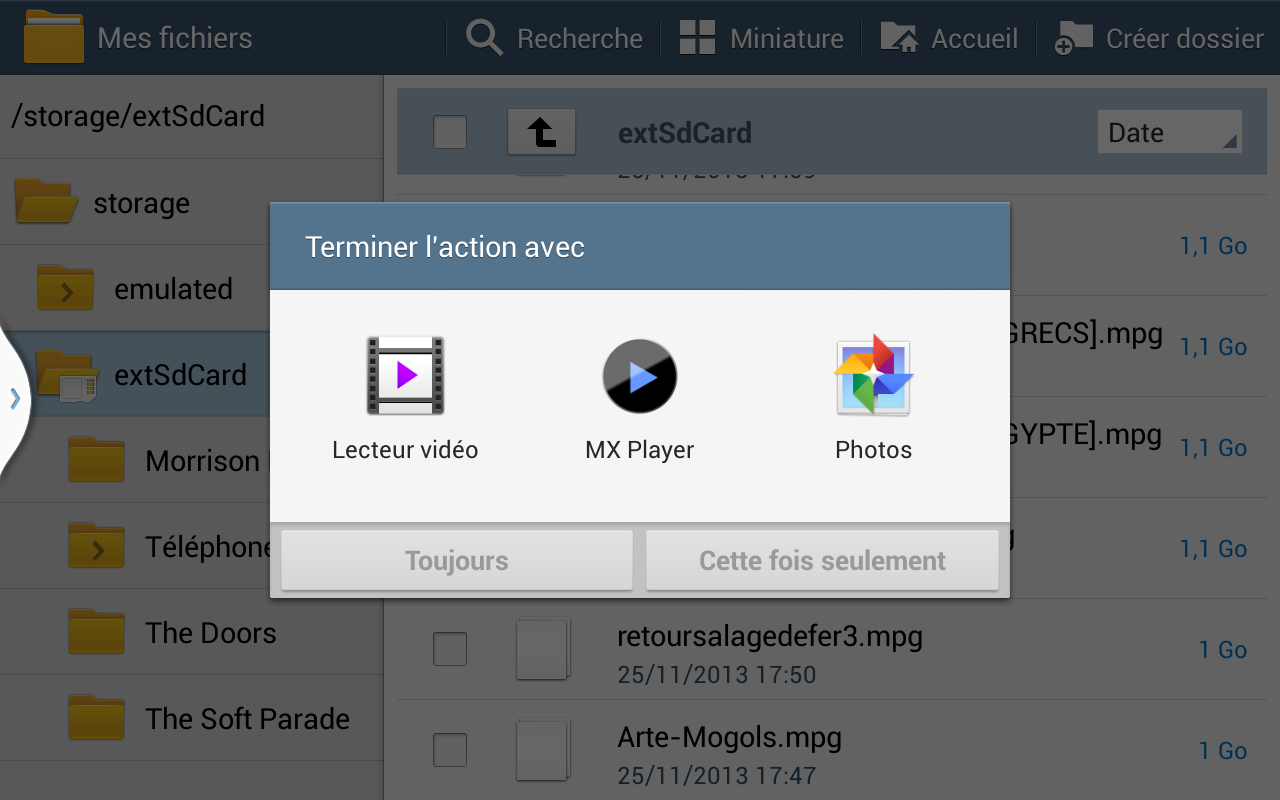Viewport: 1280px width, 800px height.
Task: Click date 25/11/2013 17:50
Action: [717, 675]
